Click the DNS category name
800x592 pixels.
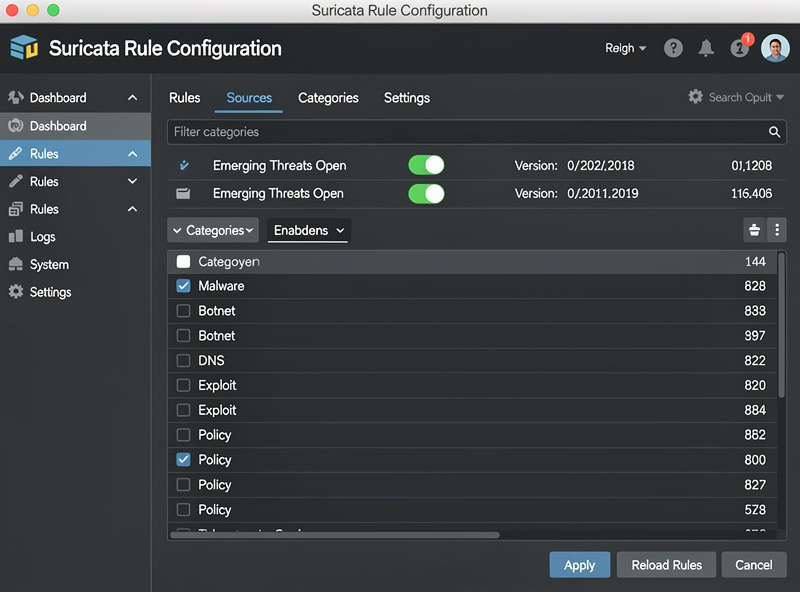click(211, 360)
